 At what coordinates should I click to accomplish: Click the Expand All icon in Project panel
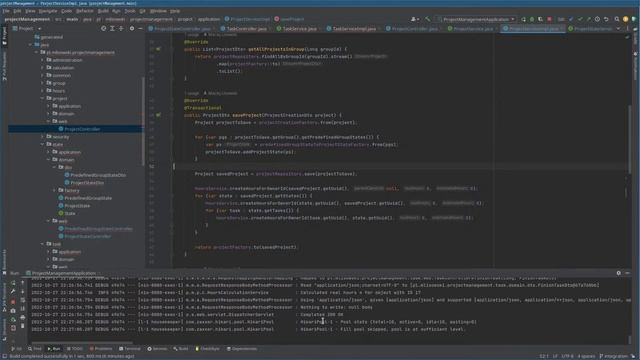pos(112,29)
